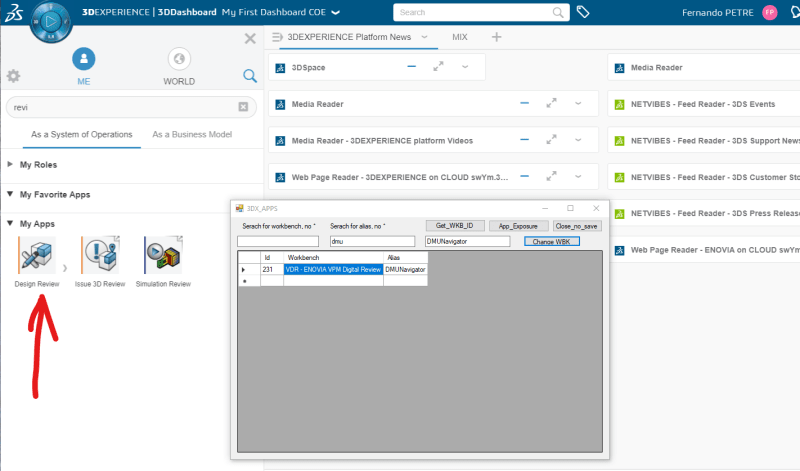Select As a System of Operations tab

coord(82,134)
